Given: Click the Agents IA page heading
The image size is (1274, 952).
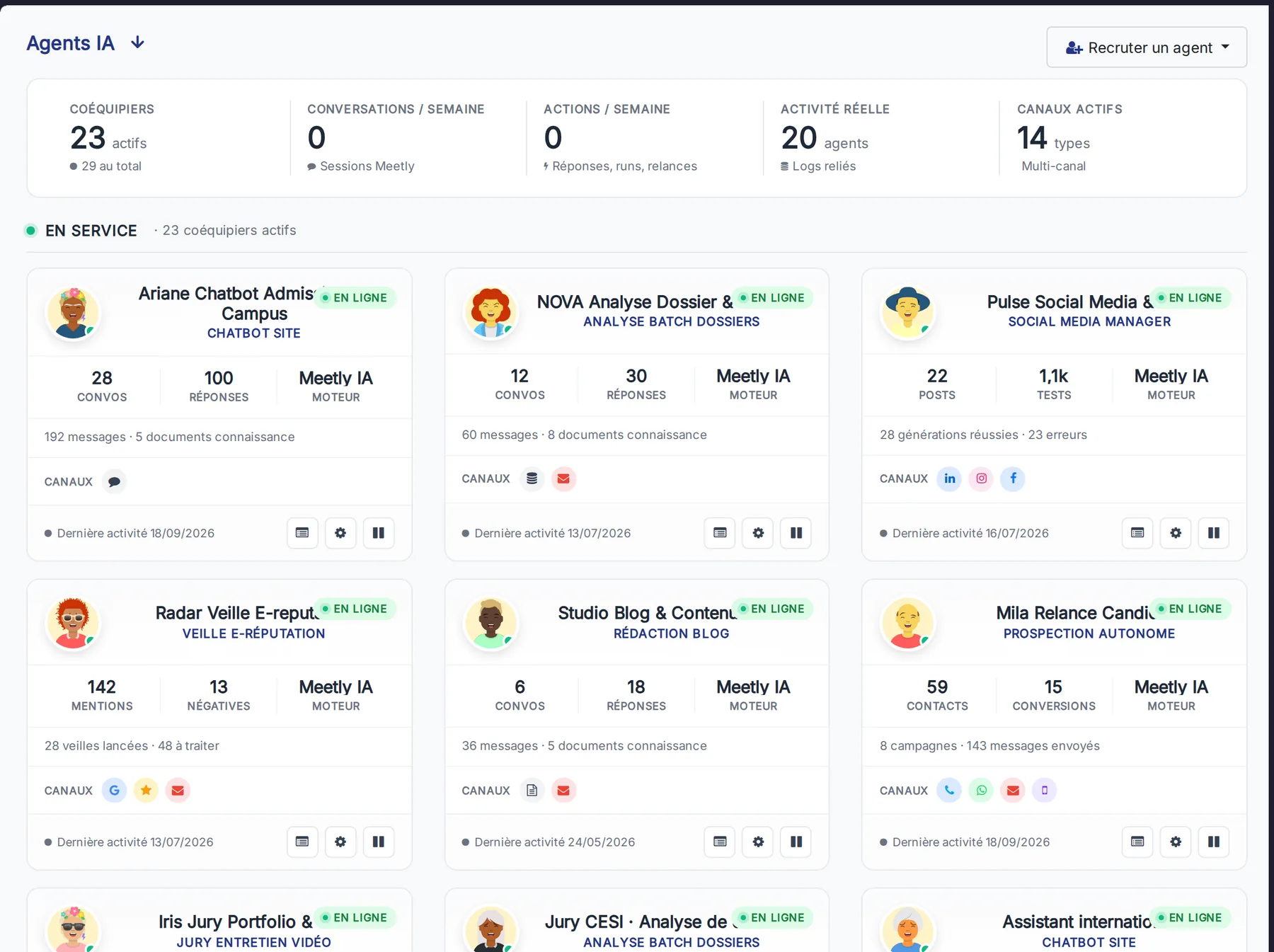Looking at the screenshot, I should (x=71, y=43).
